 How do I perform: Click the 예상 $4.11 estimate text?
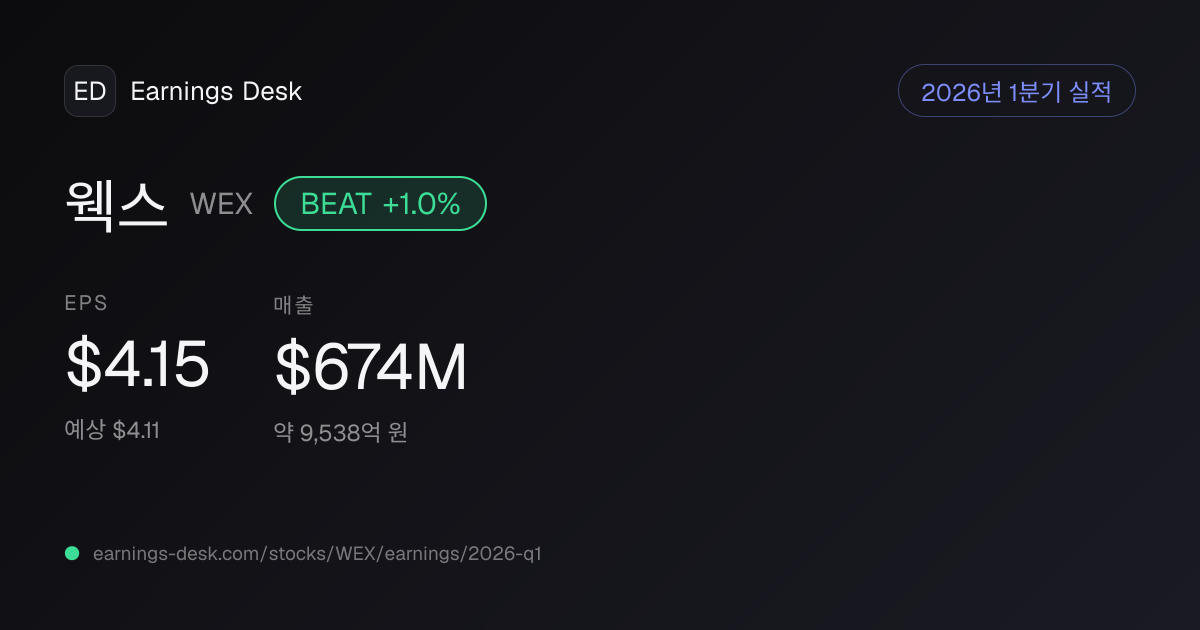point(112,430)
